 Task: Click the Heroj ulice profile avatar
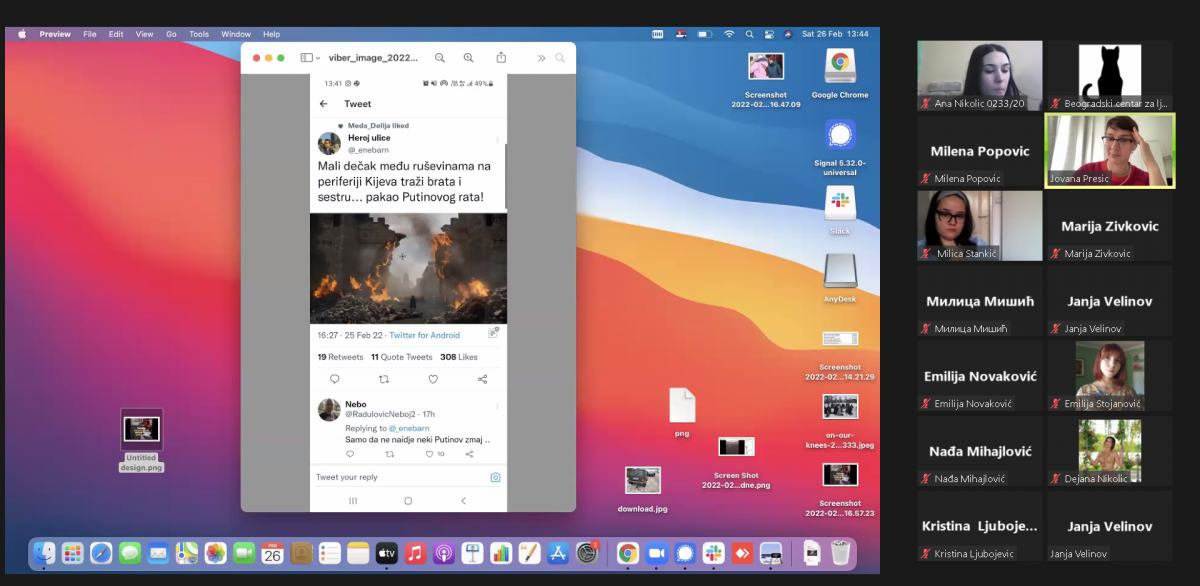pos(329,143)
